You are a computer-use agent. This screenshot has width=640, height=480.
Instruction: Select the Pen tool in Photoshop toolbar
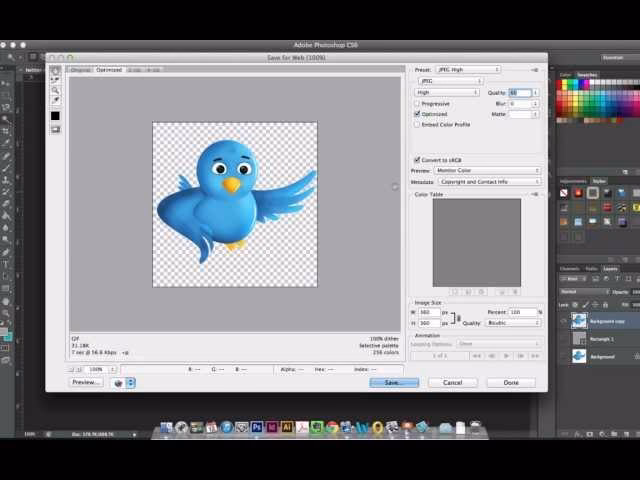[x=6, y=252]
